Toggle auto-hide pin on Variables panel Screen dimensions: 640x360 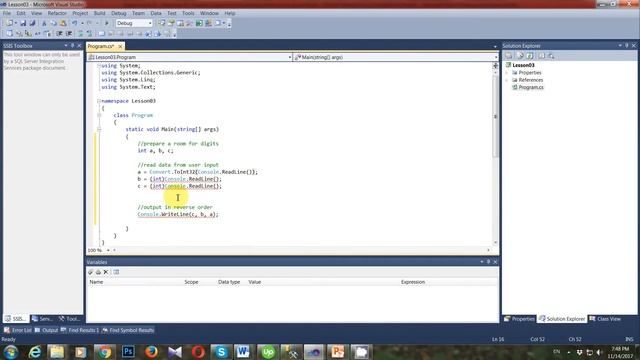pos(488,262)
